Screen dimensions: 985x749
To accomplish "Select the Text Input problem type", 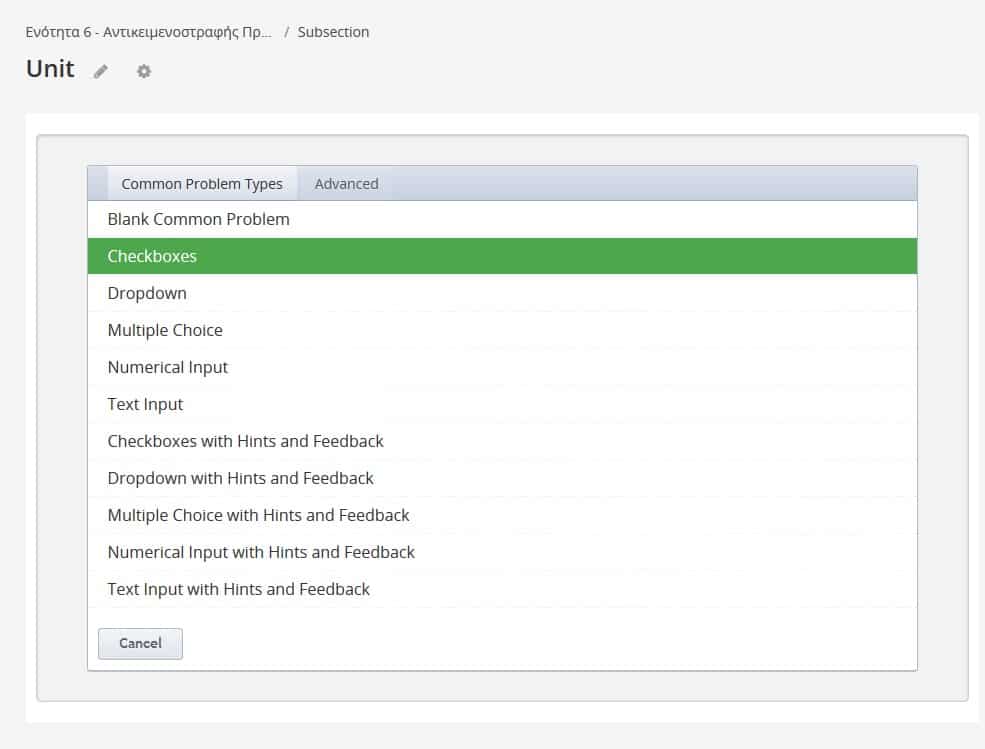I will pyautogui.click(x=502, y=405).
